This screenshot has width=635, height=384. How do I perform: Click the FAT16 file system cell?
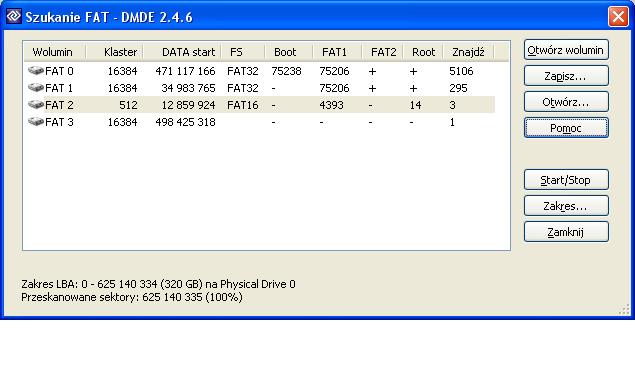243,105
